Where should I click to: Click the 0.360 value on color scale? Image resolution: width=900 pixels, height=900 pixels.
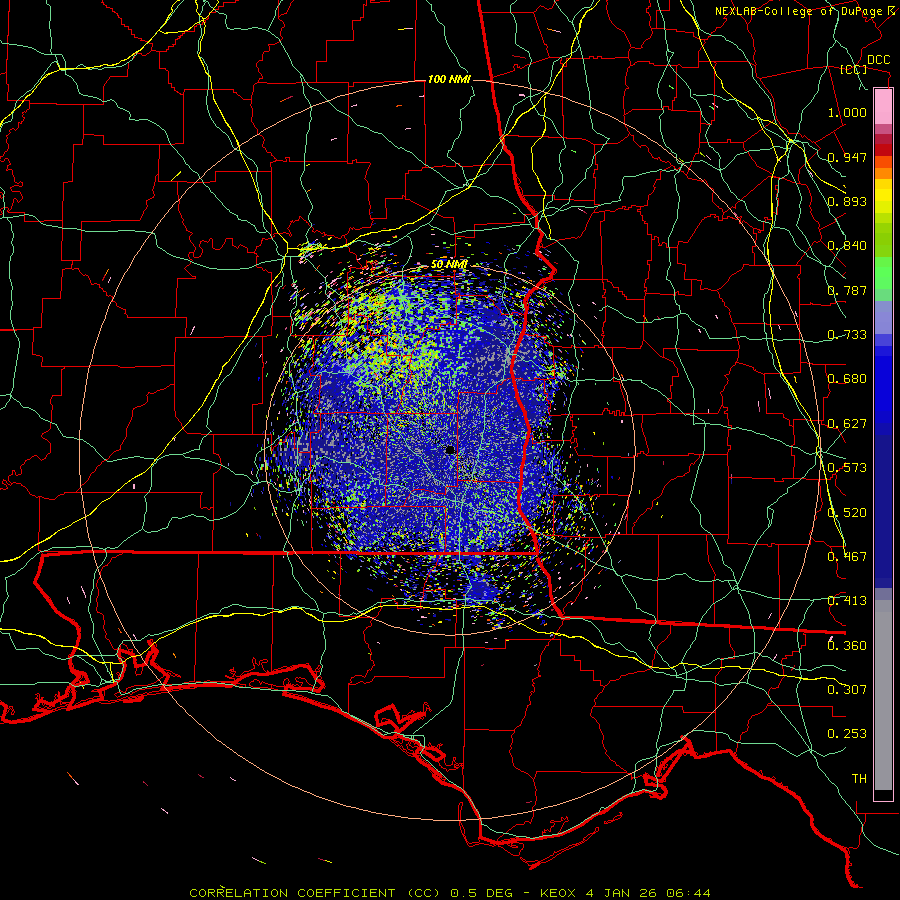847,646
